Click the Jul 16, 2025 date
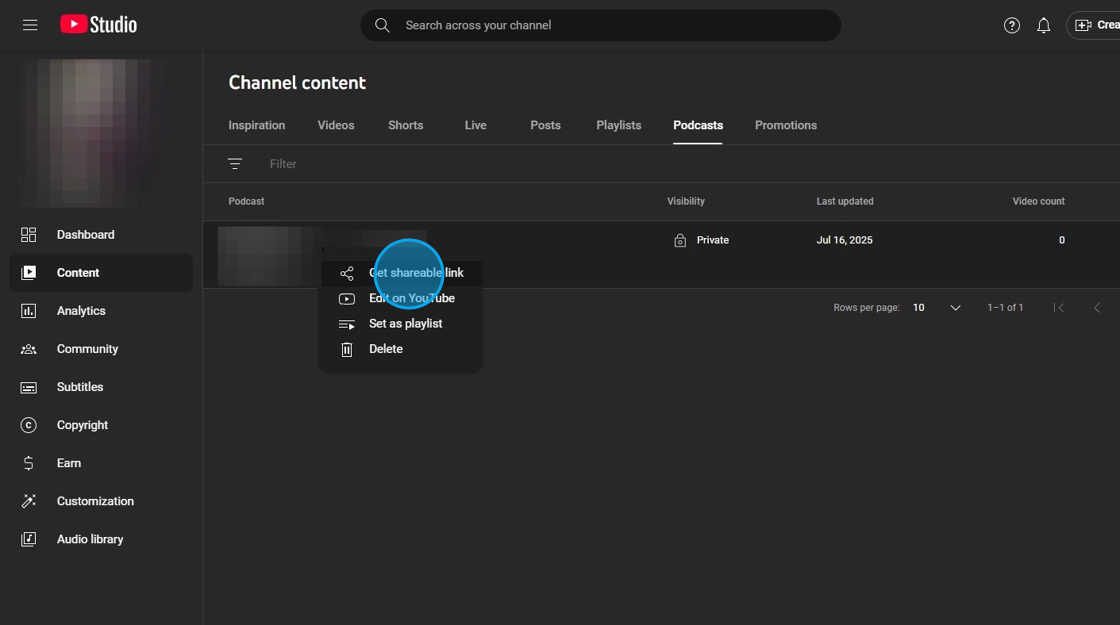This screenshot has height=625, width=1120. coord(844,240)
